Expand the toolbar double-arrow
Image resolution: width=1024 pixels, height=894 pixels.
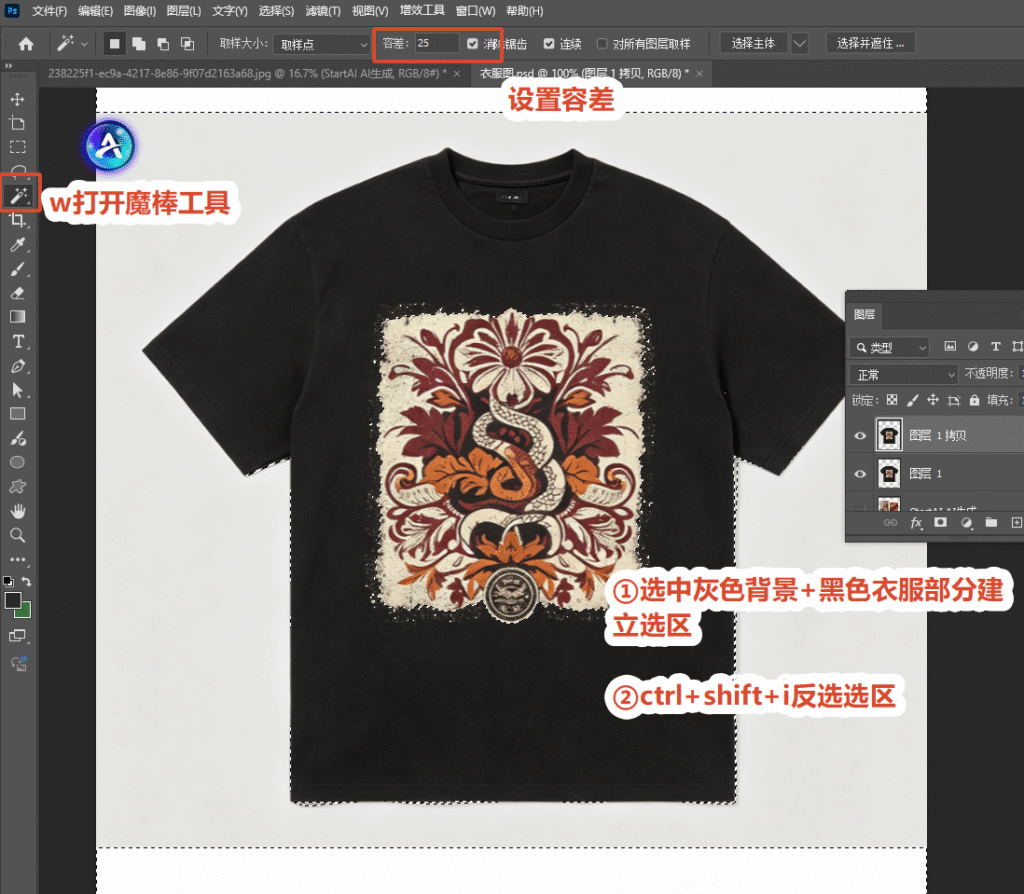[8, 66]
